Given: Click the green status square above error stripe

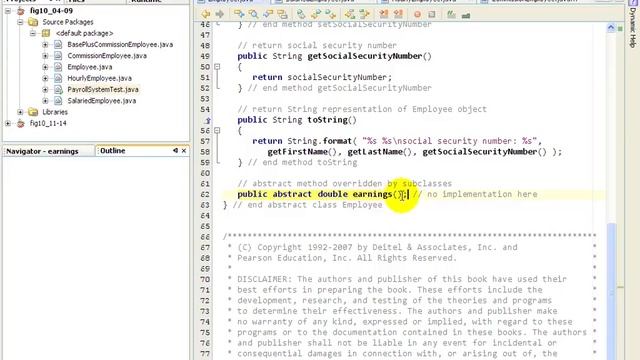Looking at the screenshot, I should tap(620, 29).
